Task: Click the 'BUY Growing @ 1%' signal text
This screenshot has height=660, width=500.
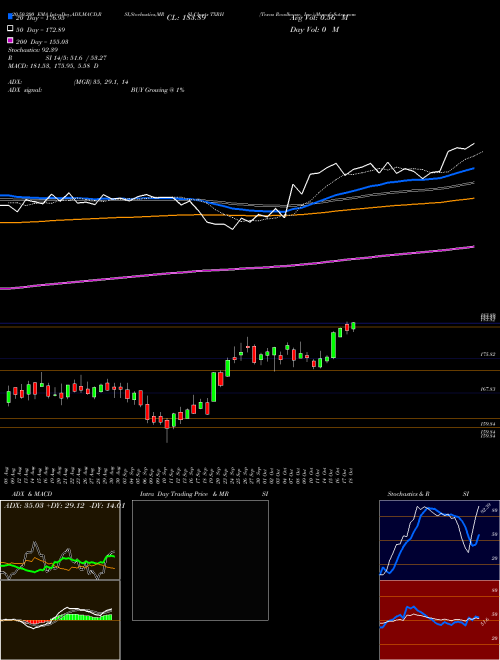Action: (157, 90)
